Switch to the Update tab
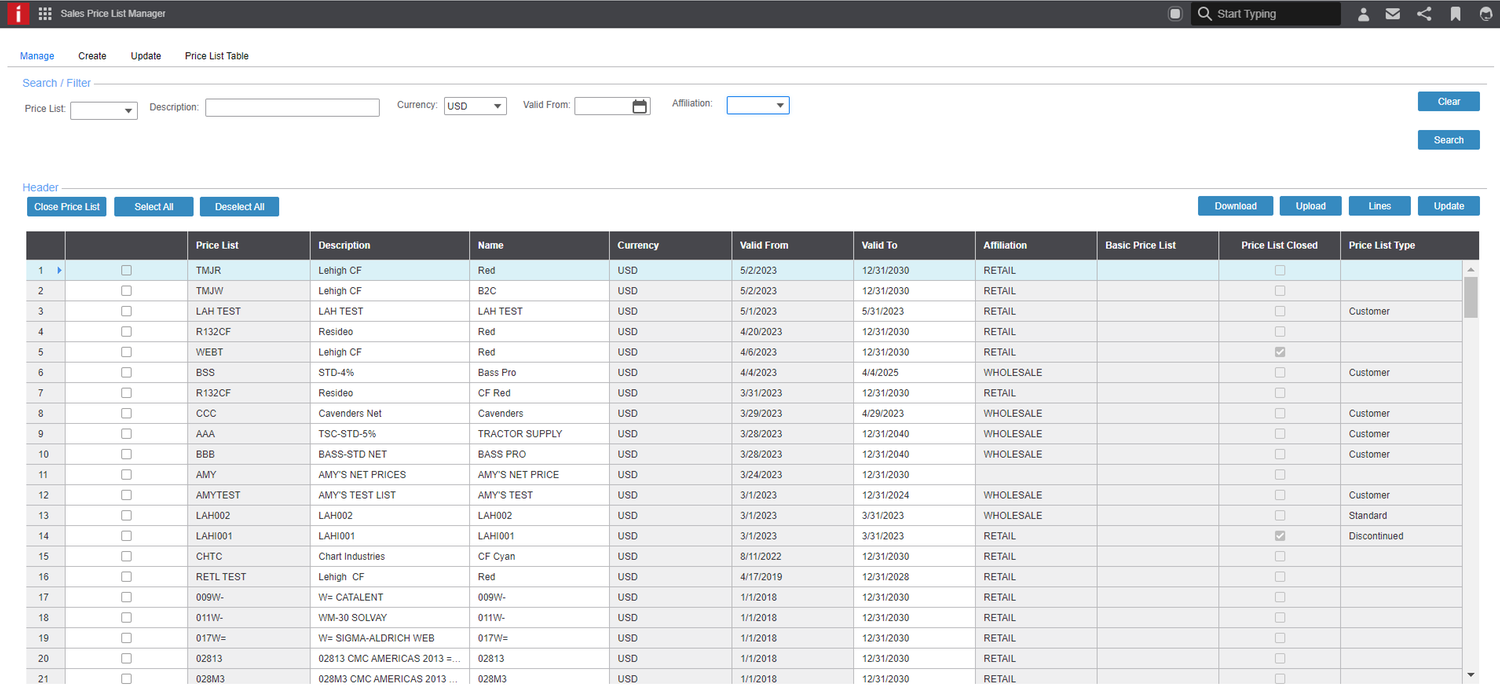The height and width of the screenshot is (700, 1500). (146, 56)
